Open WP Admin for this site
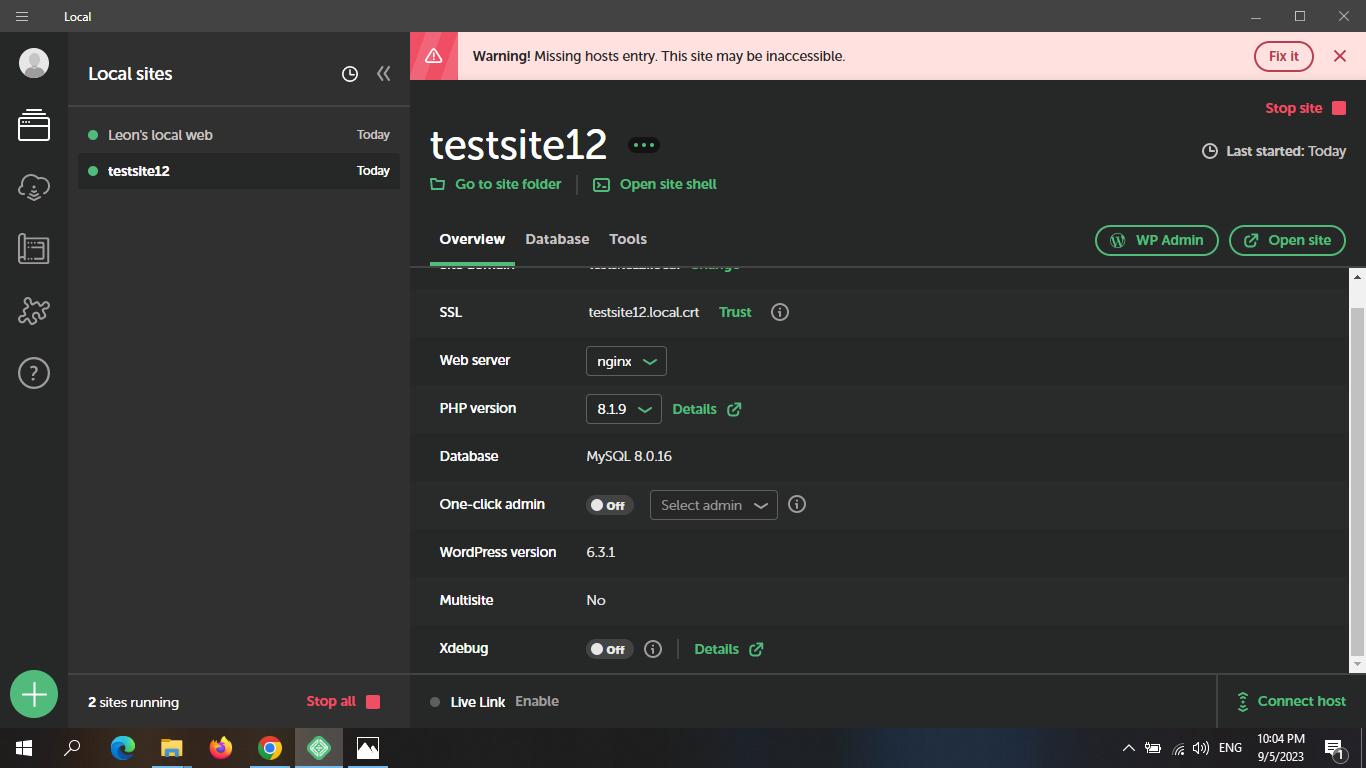 [1157, 240]
